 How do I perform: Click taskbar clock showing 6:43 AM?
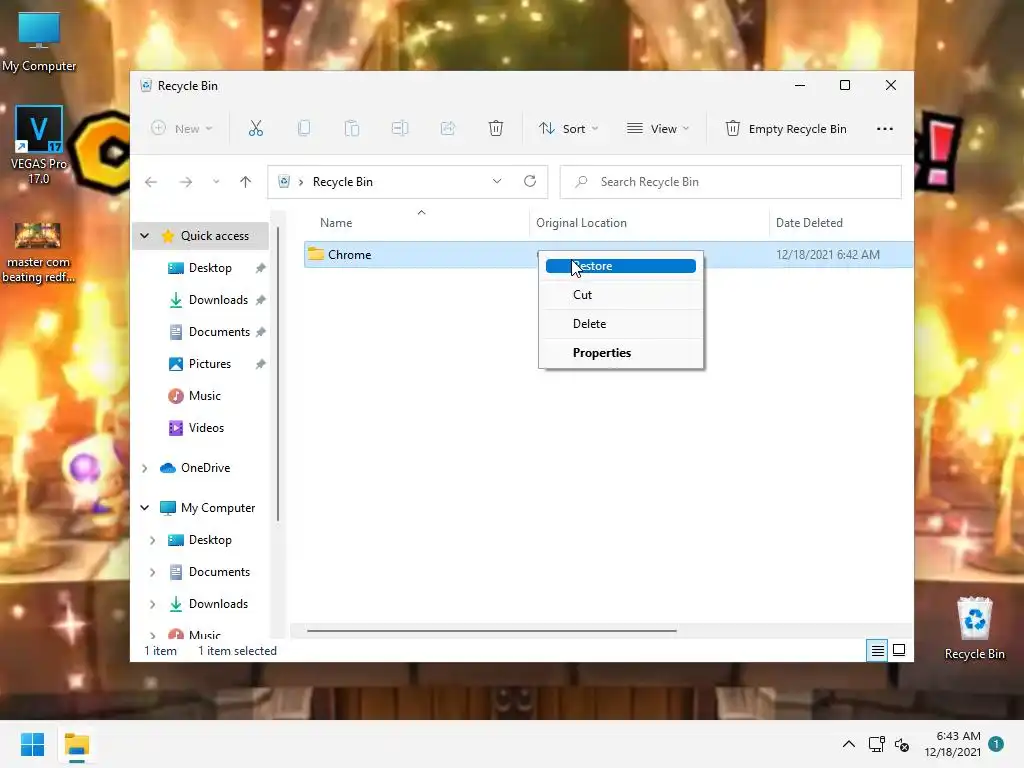[952, 744]
